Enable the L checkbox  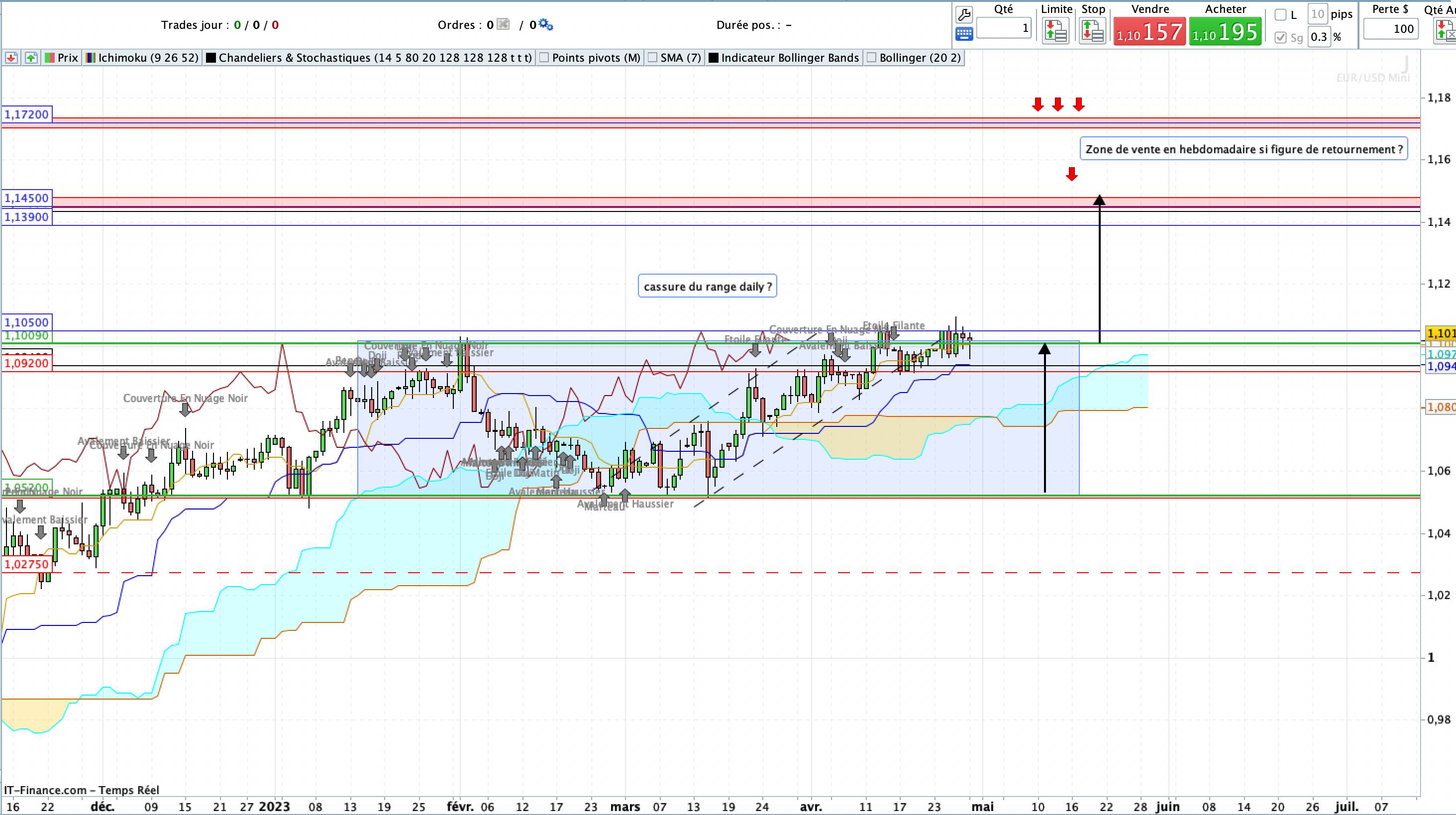[1281, 15]
